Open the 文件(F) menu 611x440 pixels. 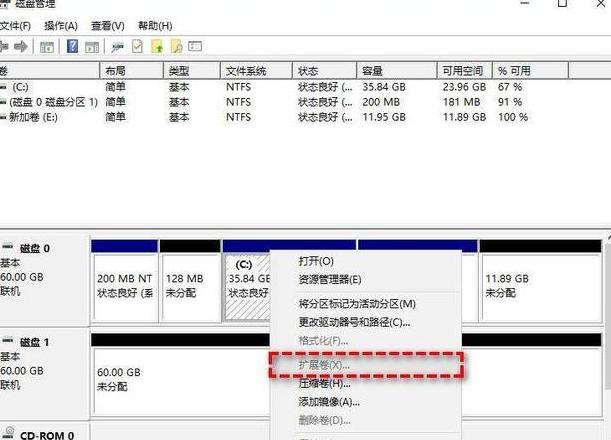point(15,26)
